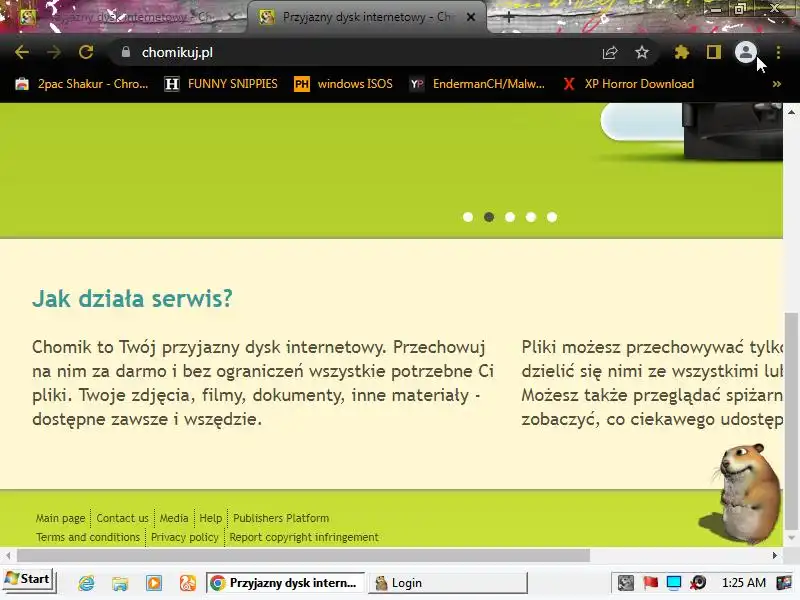Open the Extensions puzzle icon

(682, 52)
